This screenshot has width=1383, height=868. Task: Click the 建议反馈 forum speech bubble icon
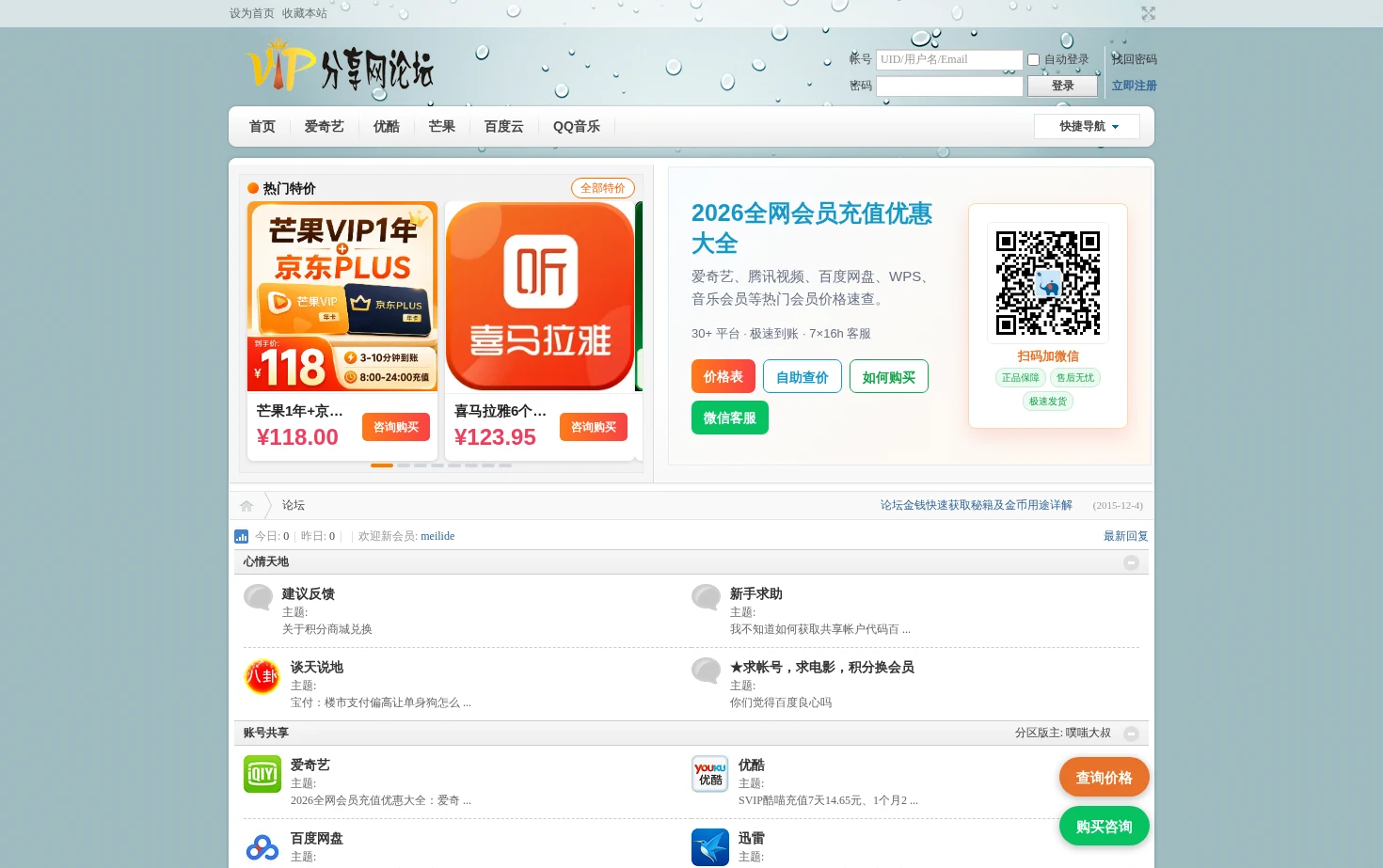click(259, 597)
